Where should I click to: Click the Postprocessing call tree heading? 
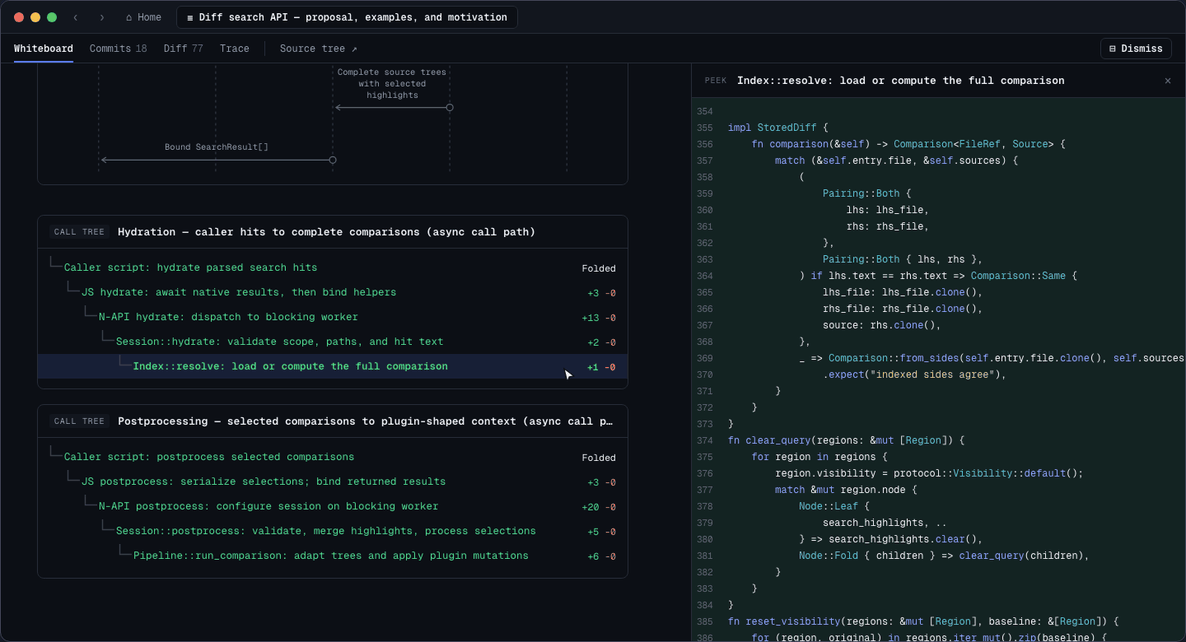pos(365,421)
